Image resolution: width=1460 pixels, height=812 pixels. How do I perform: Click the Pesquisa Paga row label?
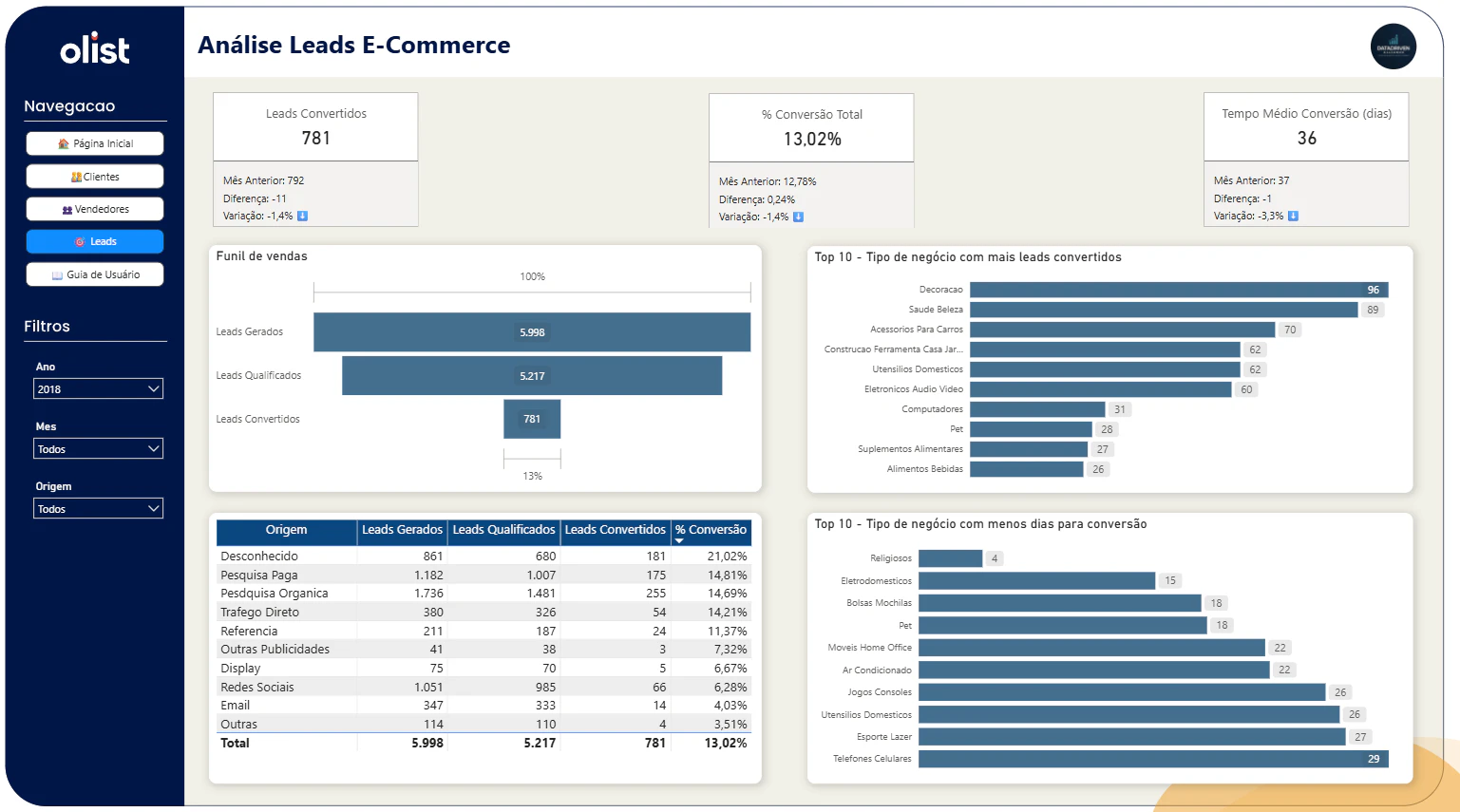(259, 575)
